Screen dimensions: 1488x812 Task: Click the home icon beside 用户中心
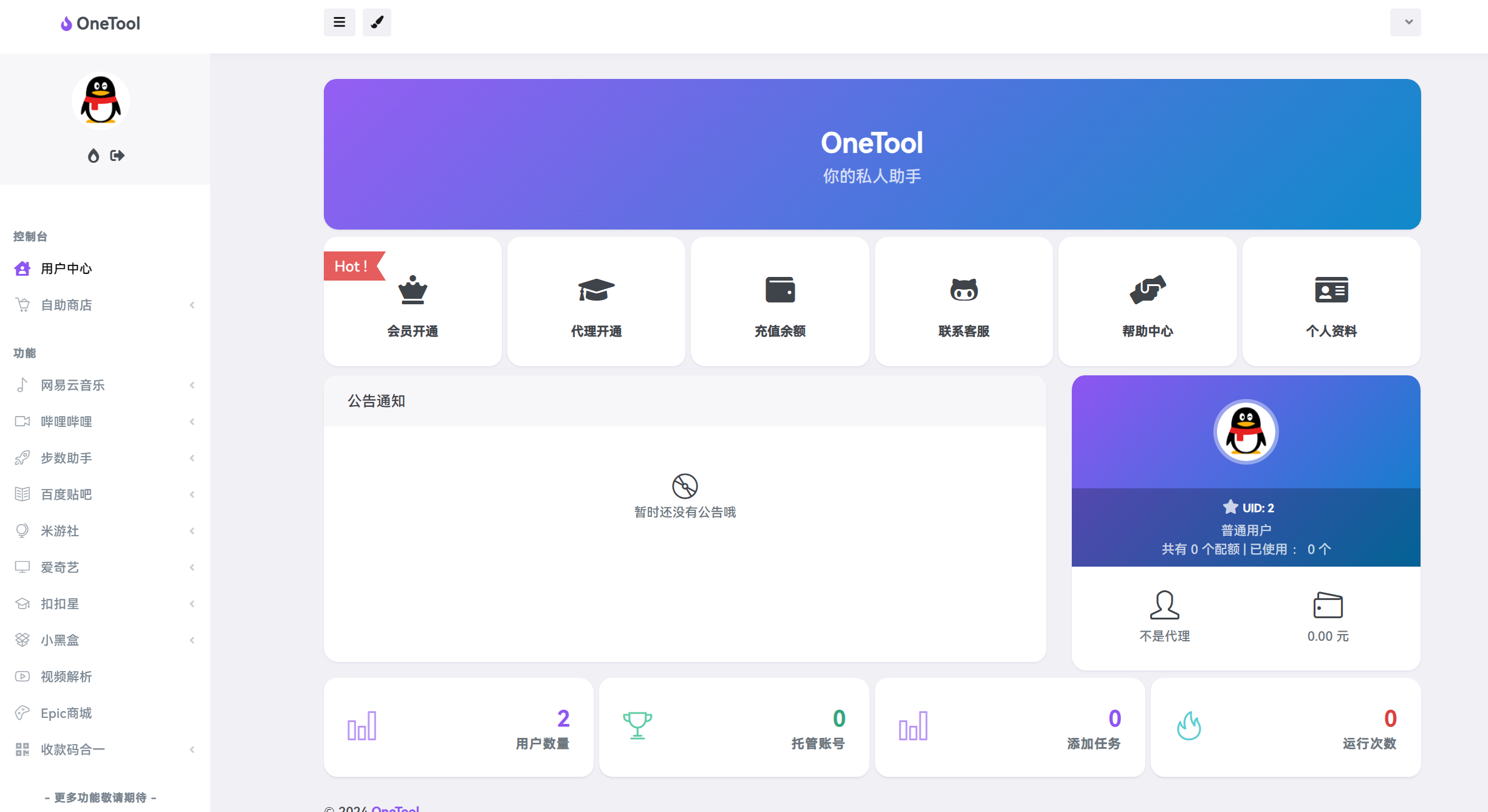pos(22,268)
